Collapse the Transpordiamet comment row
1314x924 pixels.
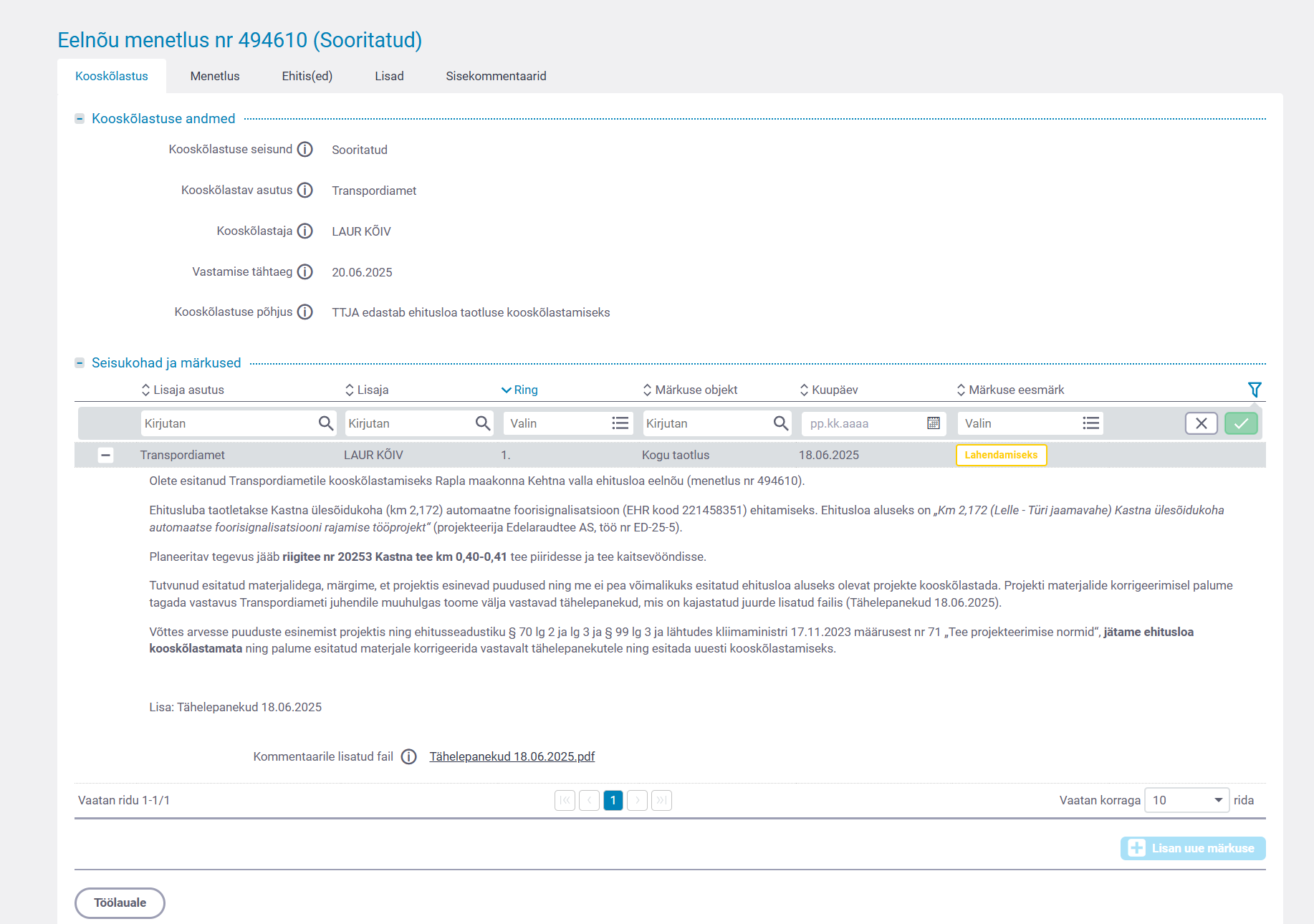click(105, 455)
